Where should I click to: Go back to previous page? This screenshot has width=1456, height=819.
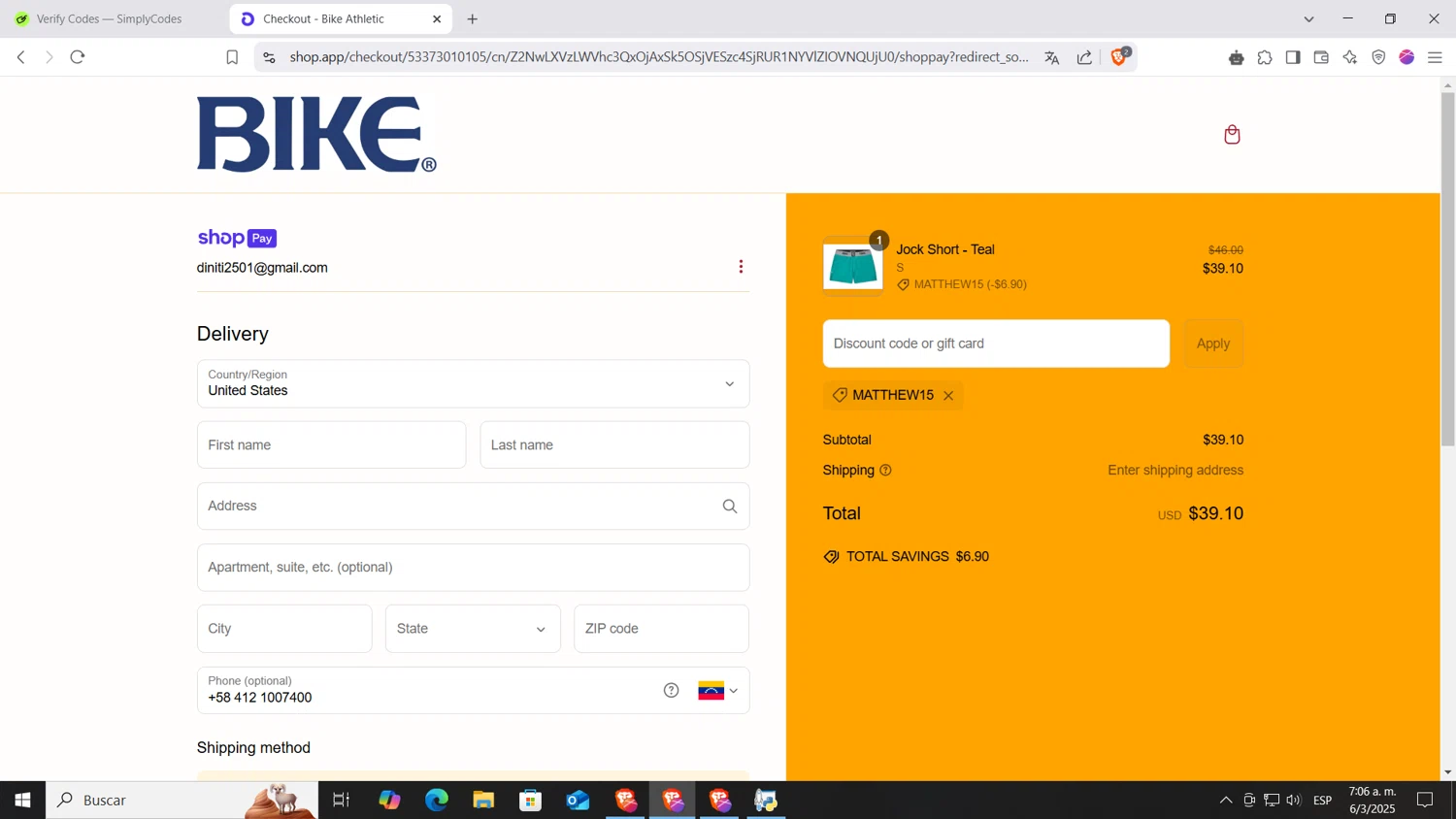(20, 57)
